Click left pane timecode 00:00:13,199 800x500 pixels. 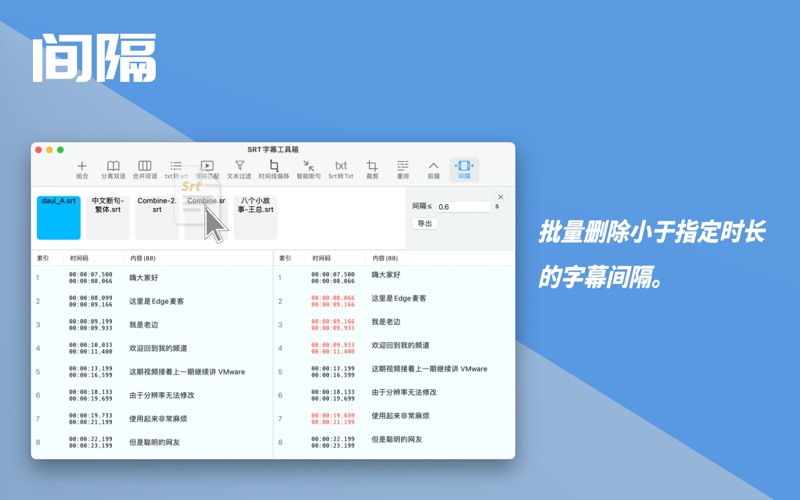[x=90, y=368]
